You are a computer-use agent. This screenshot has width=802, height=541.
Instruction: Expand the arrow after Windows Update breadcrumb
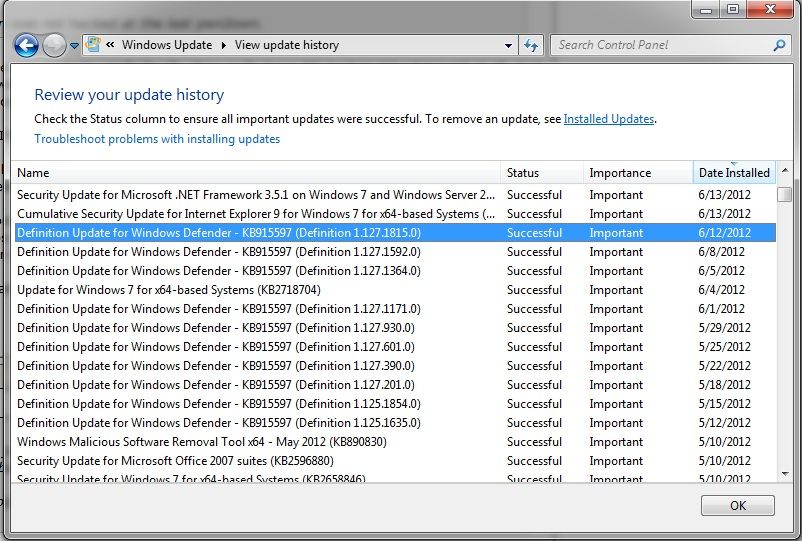[224, 45]
